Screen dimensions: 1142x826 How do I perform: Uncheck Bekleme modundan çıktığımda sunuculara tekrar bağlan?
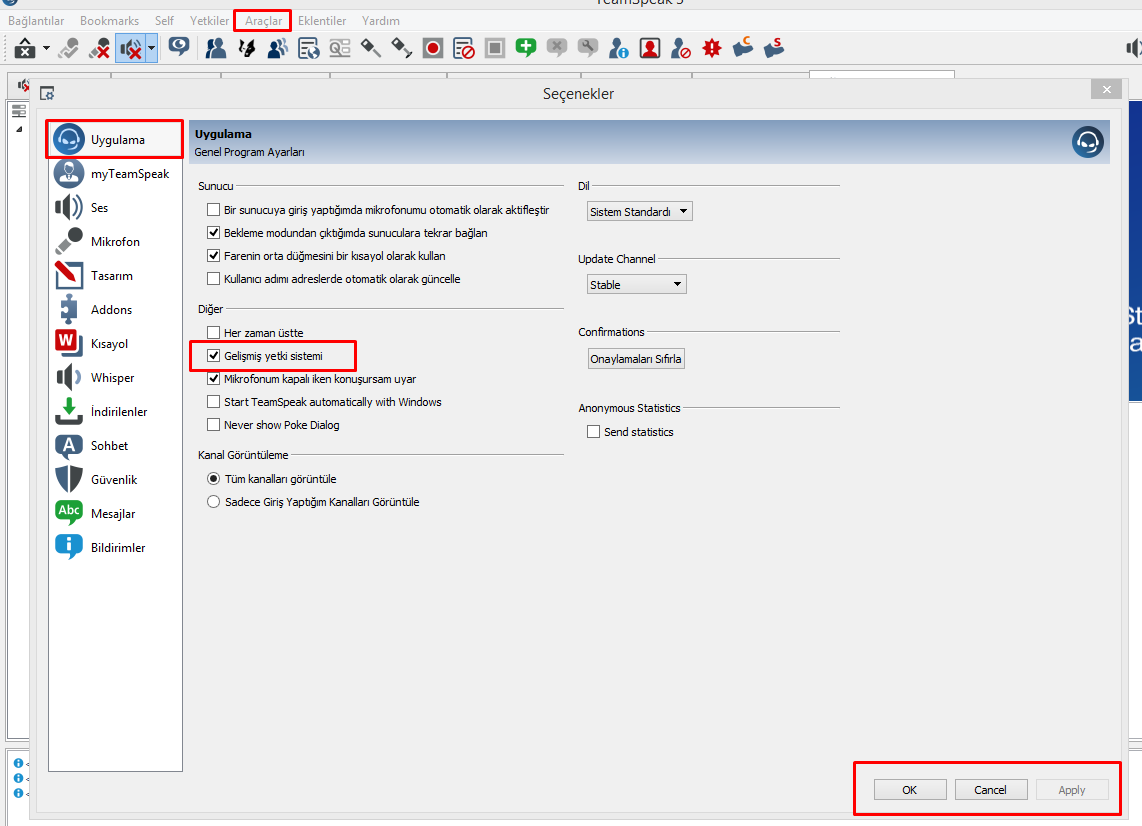213,233
